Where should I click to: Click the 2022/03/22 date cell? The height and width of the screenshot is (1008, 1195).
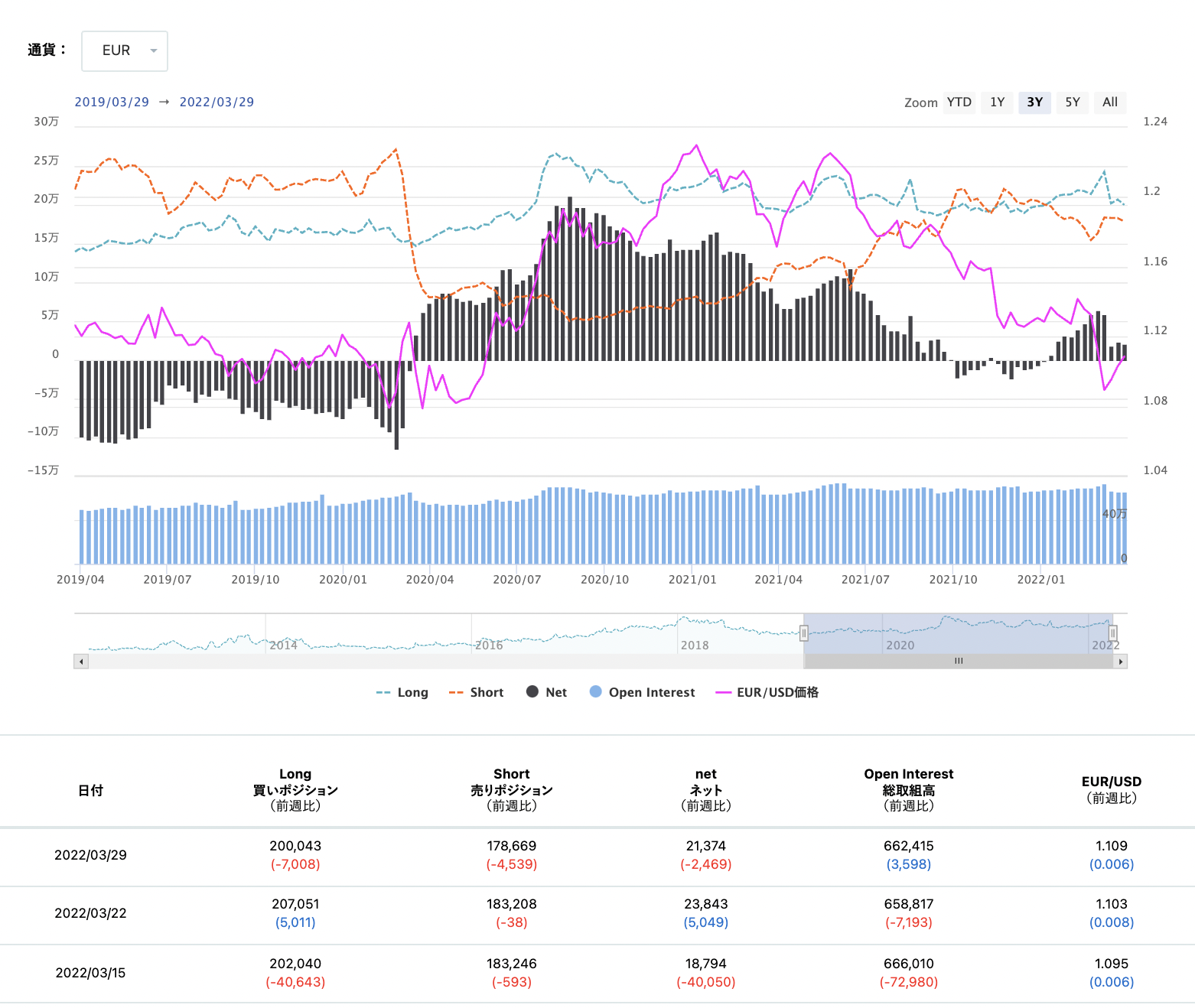tap(90, 913)
